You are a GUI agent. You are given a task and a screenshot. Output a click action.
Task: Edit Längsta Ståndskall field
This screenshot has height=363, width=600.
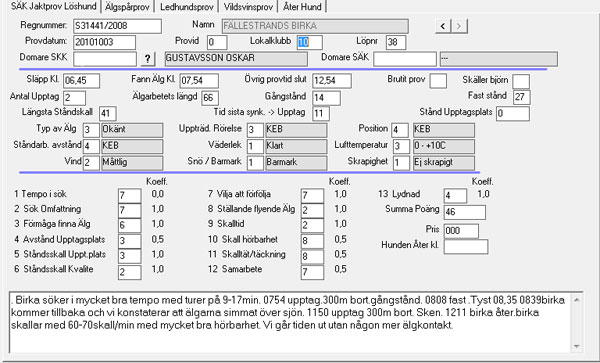(108, 114)
